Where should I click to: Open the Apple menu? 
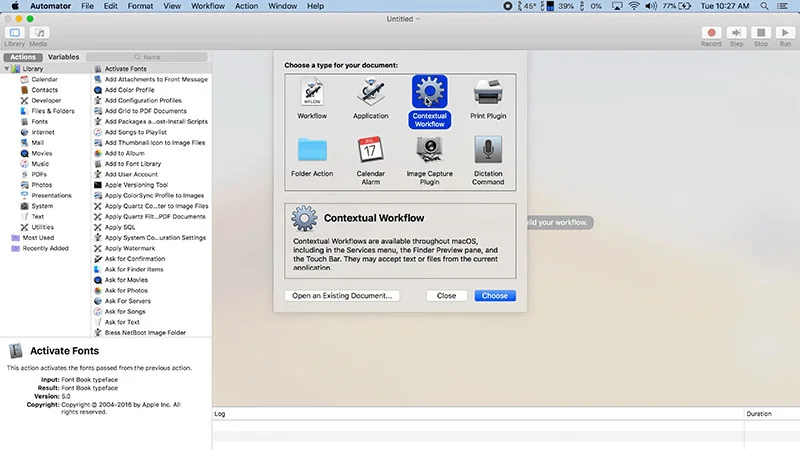pos(15,6)
